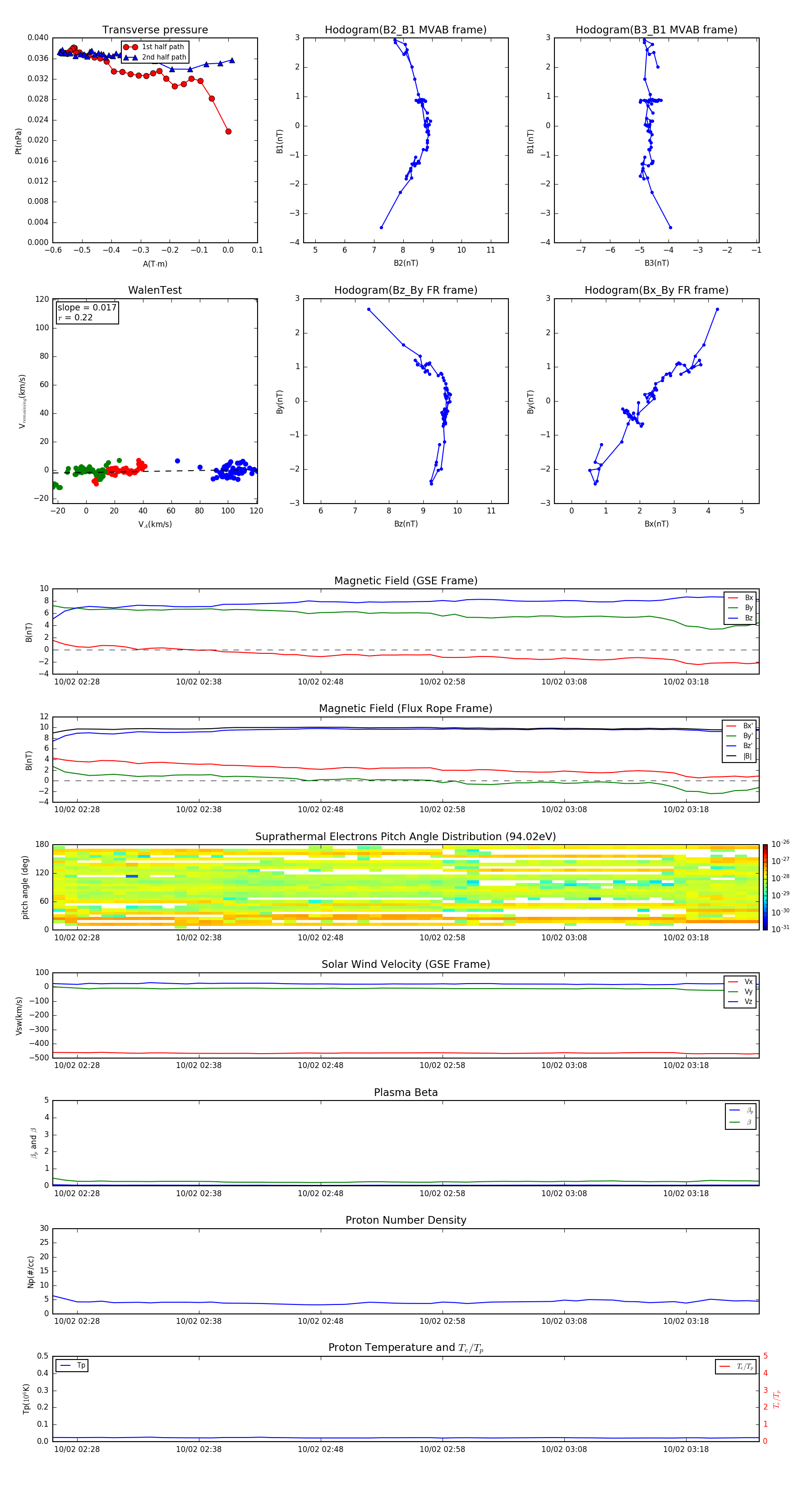Click 'Proton Number Density' panel title

tap(406, 1220)
